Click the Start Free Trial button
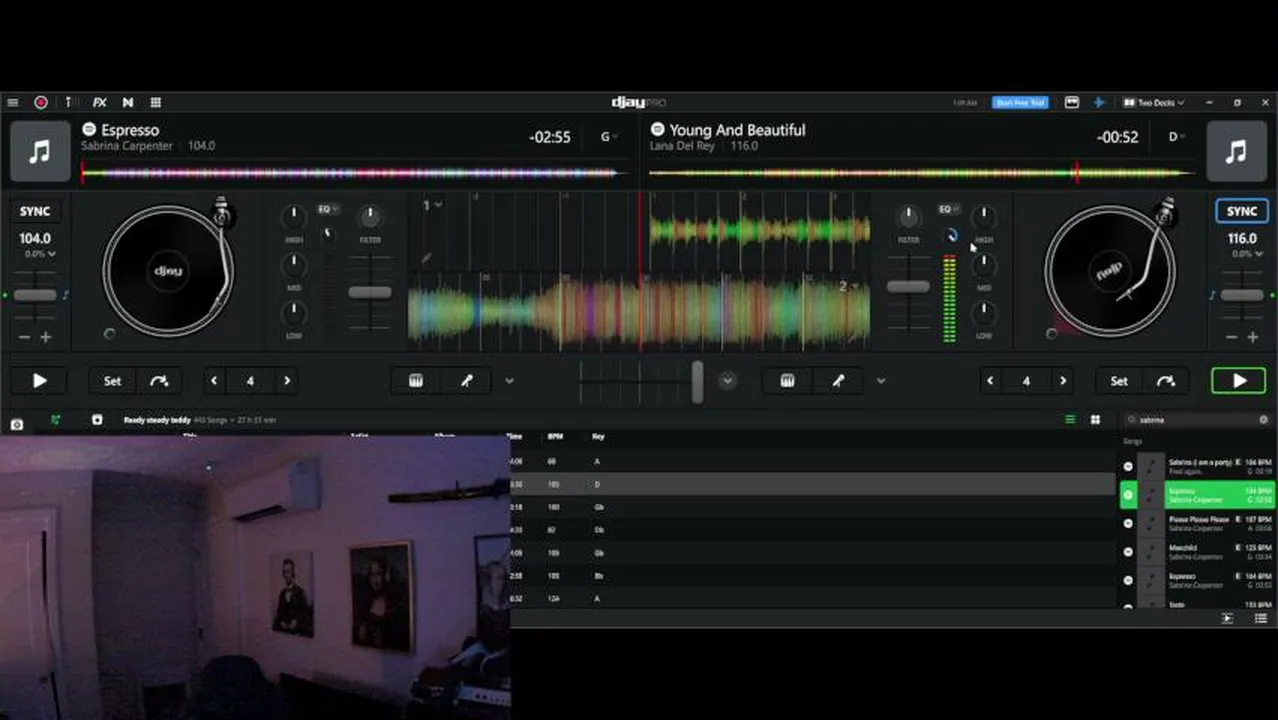 [x=1020, y=102]
